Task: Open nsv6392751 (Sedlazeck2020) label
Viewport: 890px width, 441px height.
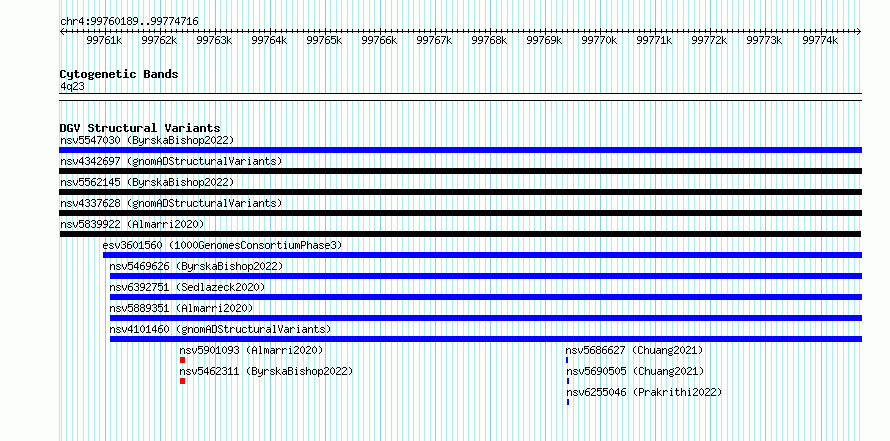Action: pos(187,287)
